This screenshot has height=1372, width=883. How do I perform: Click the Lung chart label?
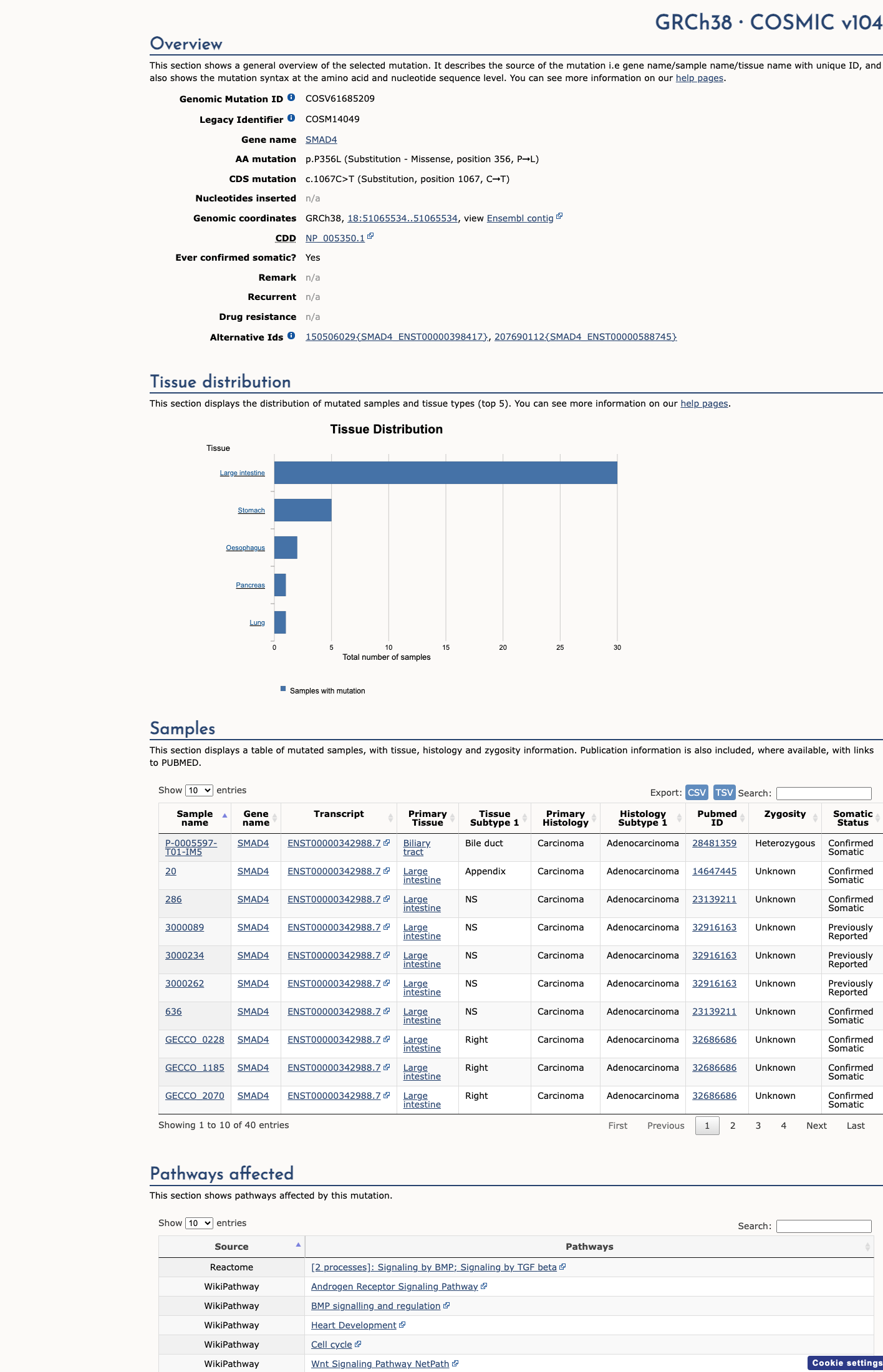(257, 622)
